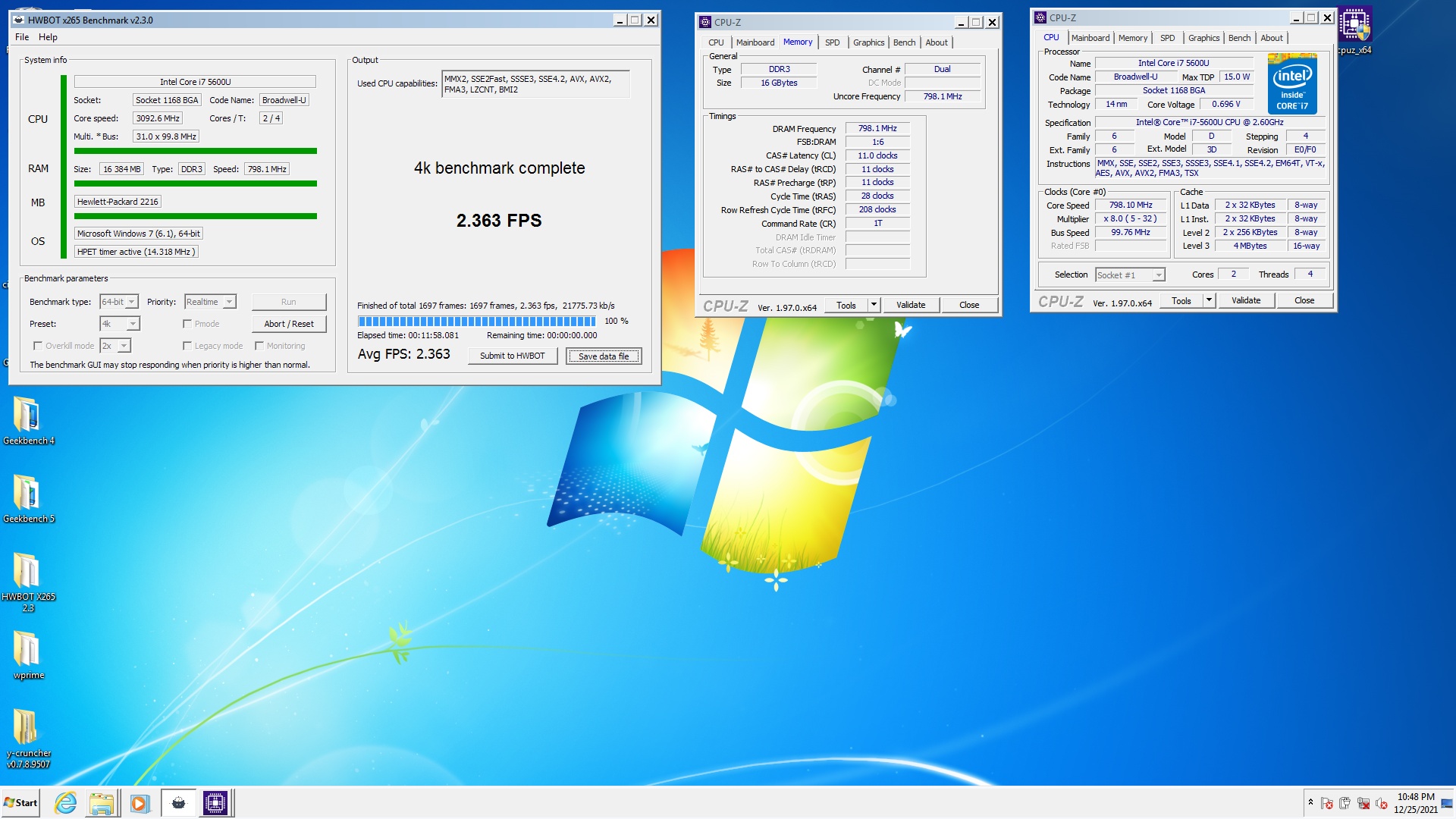The image size is (1456, 819).
Task: Switch to CPU-Z taskbar button
Action: 215,803
